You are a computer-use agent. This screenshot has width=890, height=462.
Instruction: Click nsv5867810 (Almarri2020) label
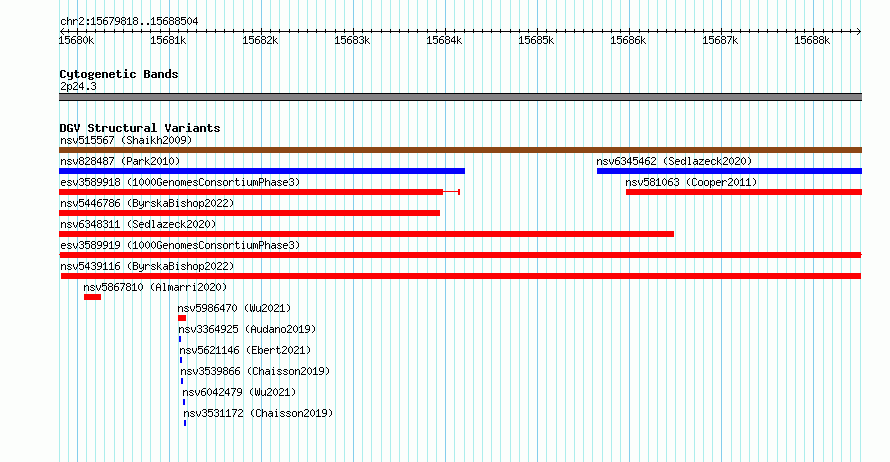tap(155, 287)
